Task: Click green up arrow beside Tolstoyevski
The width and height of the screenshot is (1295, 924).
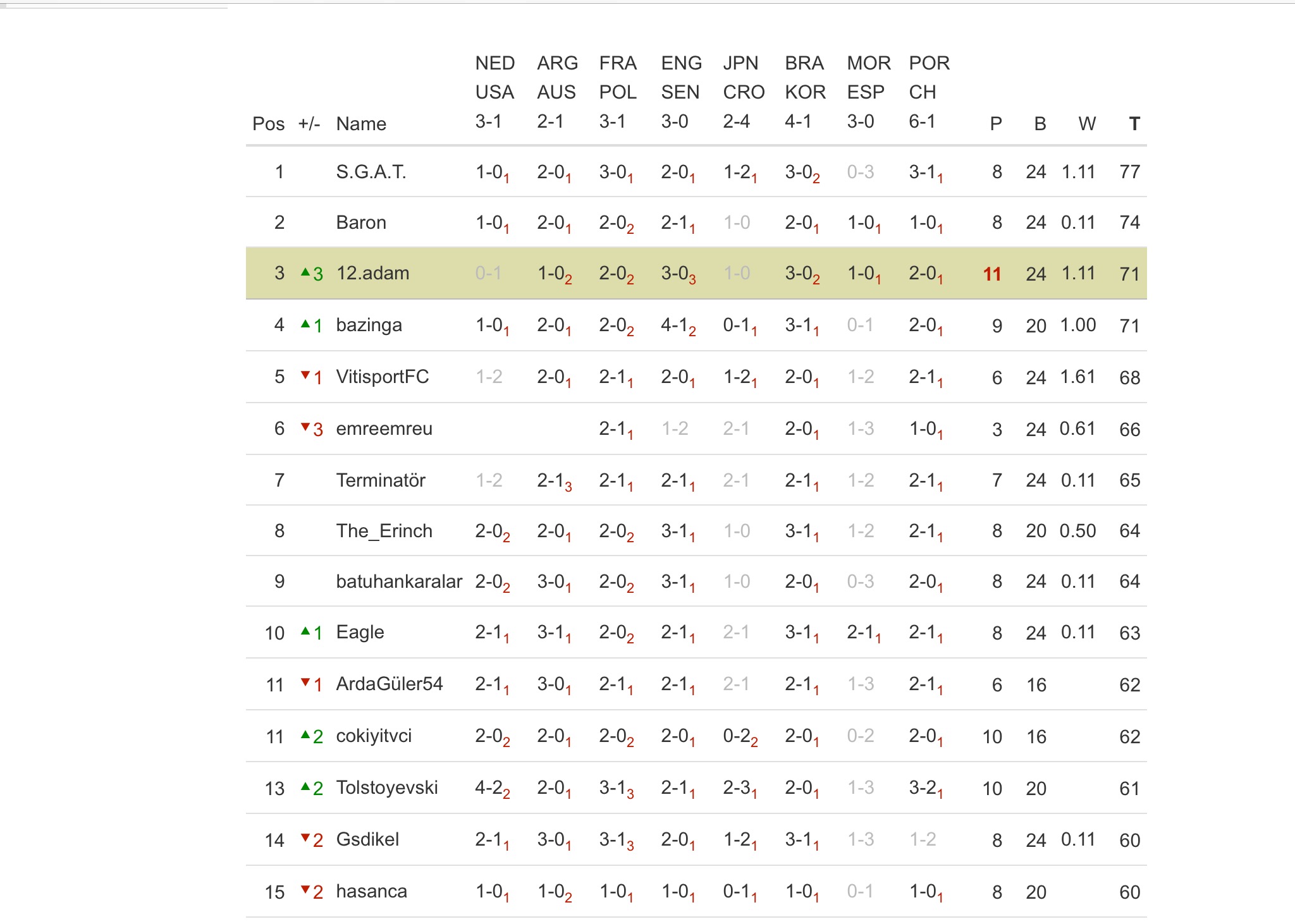Action: tap(305, 787)
